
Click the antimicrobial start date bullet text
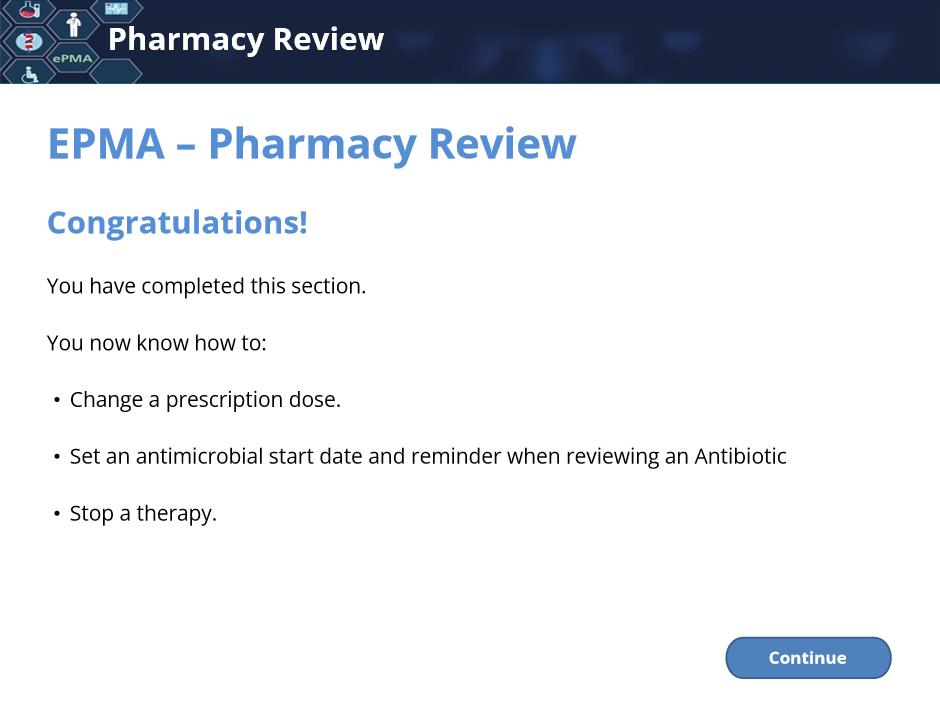[x=428, y=457]
